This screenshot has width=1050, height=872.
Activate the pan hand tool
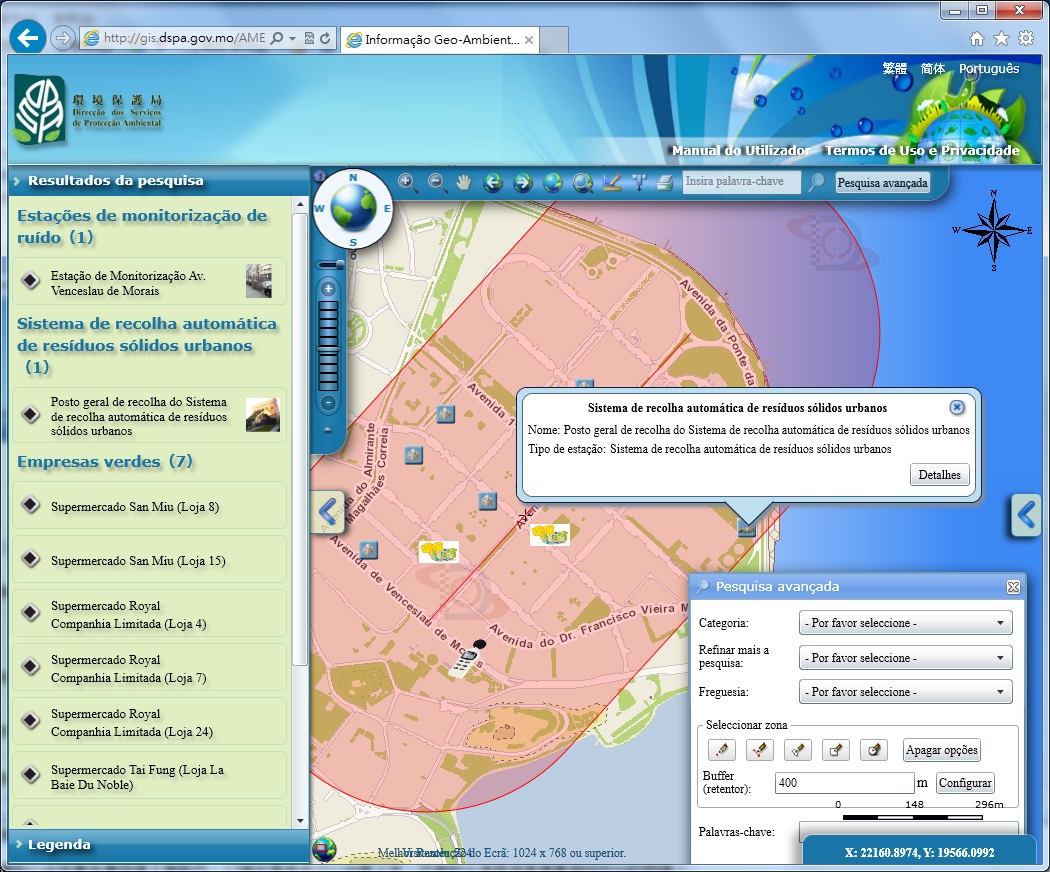[464, 182]
